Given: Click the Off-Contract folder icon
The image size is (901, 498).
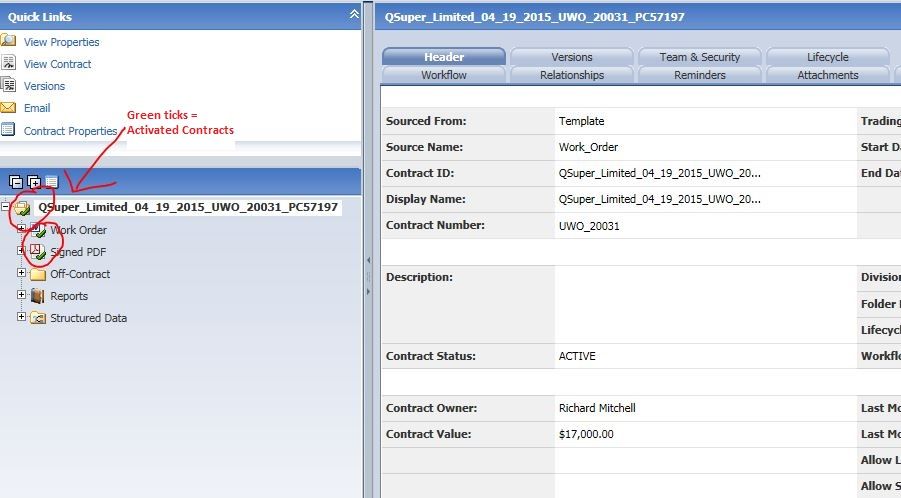Looking at the screenshot, I should 38,274.
